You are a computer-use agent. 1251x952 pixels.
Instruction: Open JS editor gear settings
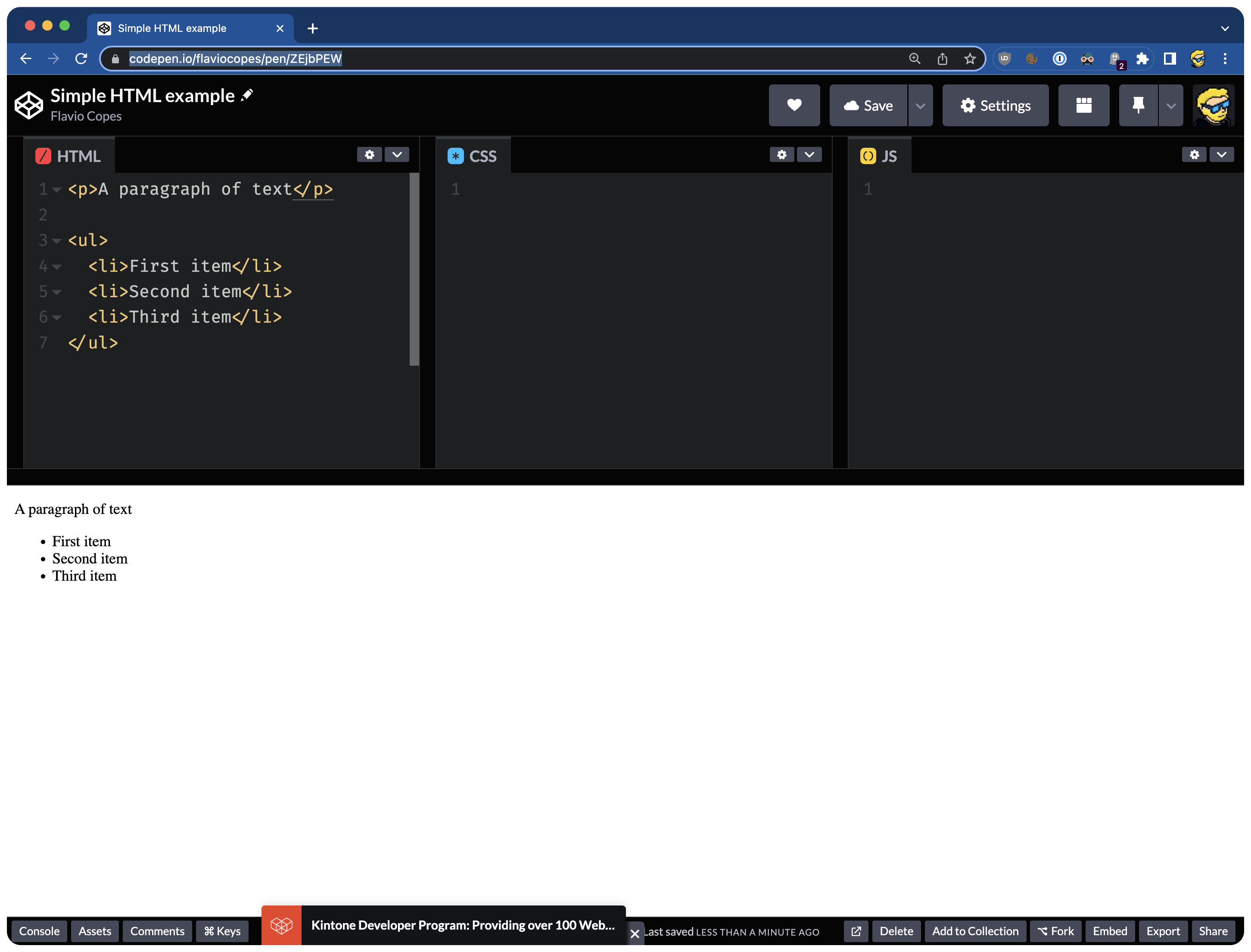1194,155
